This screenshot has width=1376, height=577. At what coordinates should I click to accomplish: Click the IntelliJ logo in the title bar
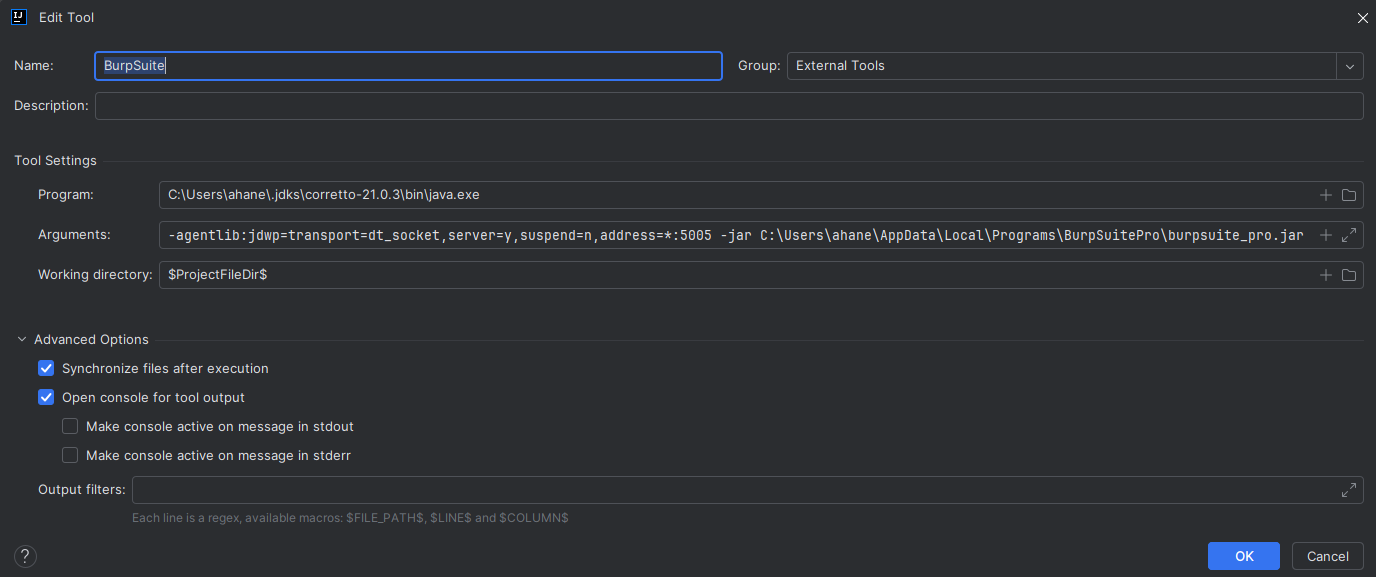(18, 17)
